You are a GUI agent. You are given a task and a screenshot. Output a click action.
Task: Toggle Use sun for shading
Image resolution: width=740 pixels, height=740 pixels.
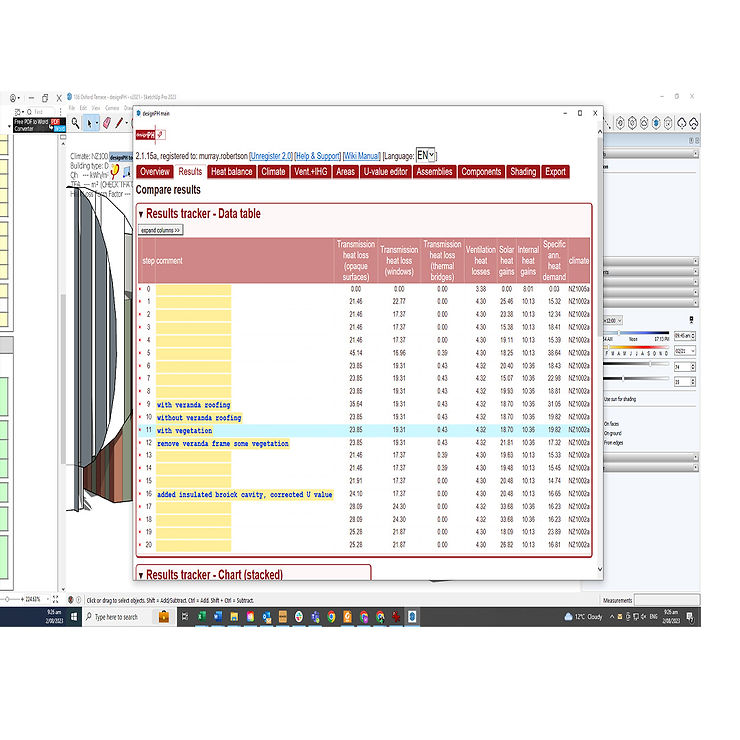click(x=620, y=399)
